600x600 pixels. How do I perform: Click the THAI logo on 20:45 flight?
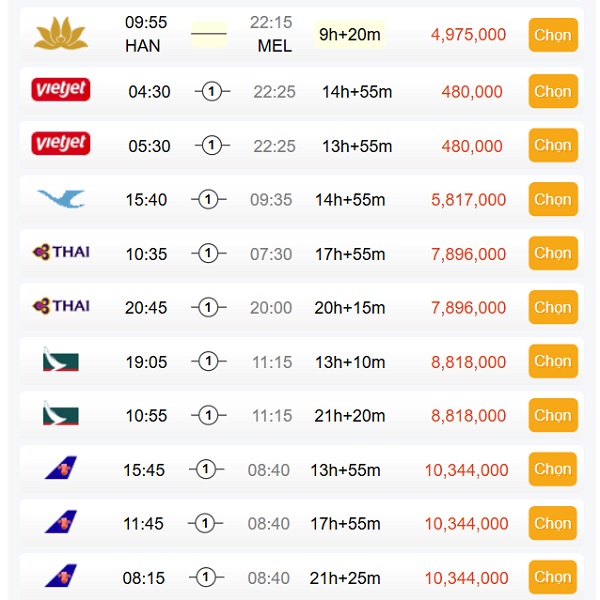[61, 306]
